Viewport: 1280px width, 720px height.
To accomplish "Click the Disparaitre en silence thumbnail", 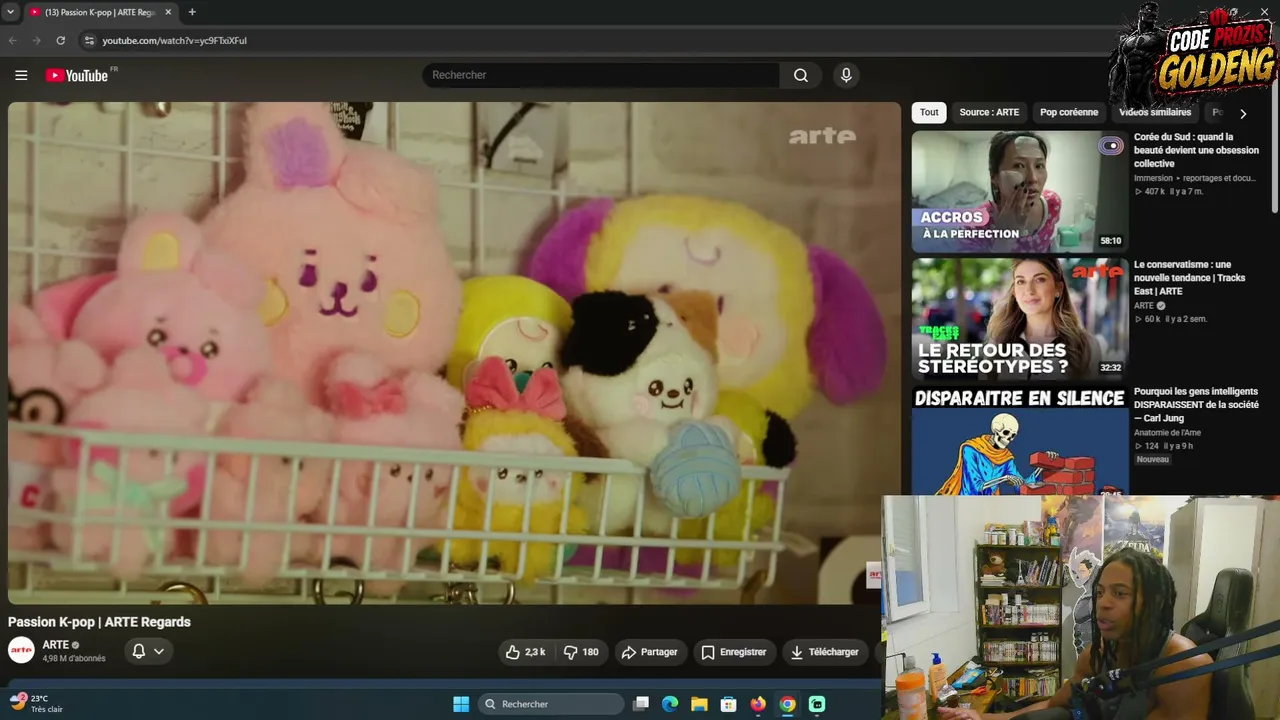I will point(1019,441).
